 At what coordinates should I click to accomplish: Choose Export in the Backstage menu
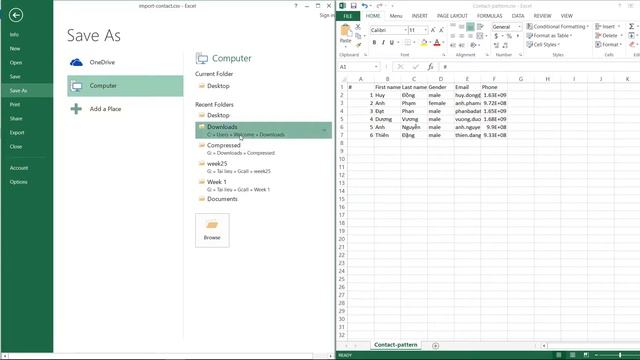pos(17,133)
